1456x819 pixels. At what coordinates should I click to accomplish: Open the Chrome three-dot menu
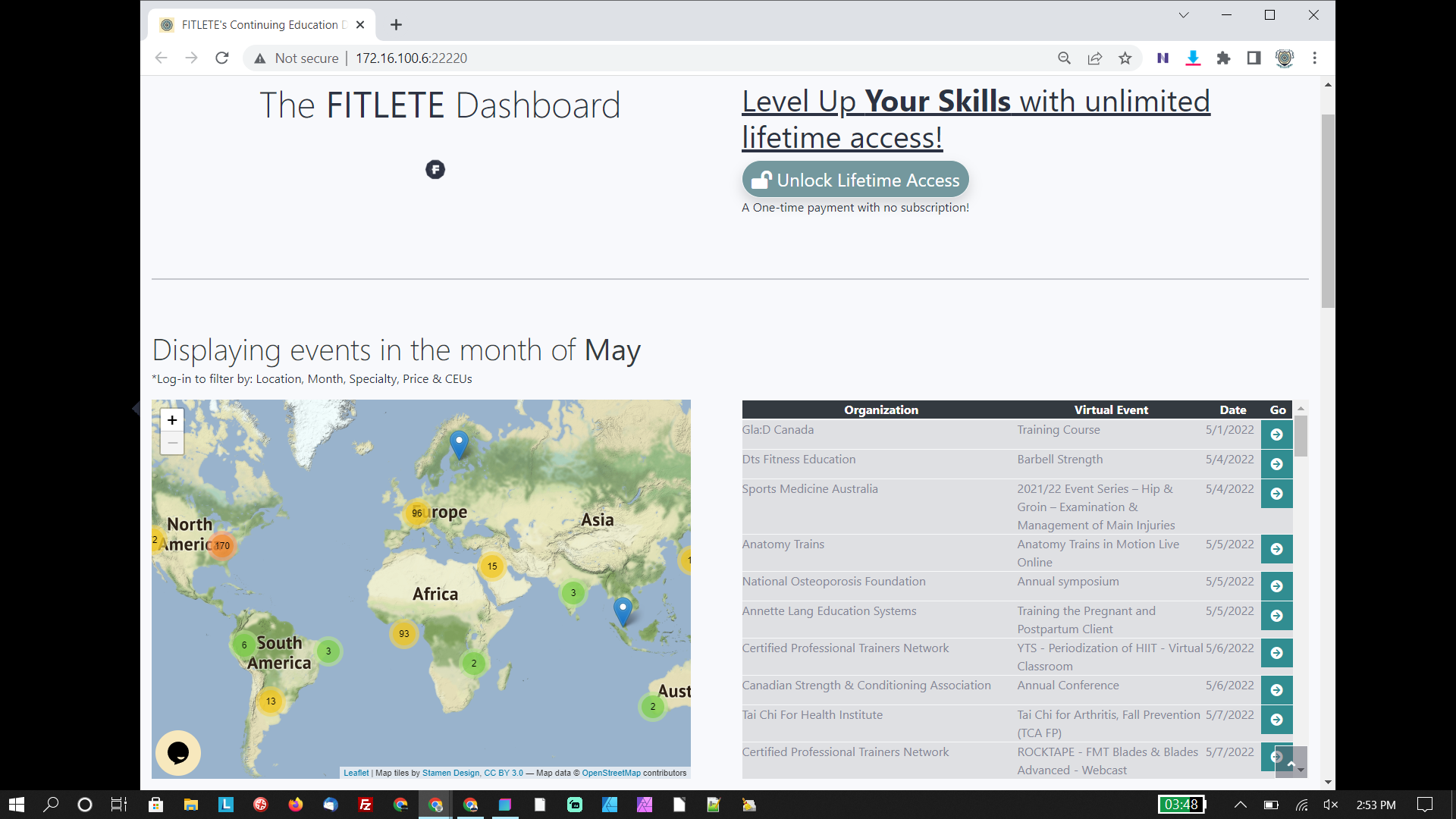(1315, 58)
